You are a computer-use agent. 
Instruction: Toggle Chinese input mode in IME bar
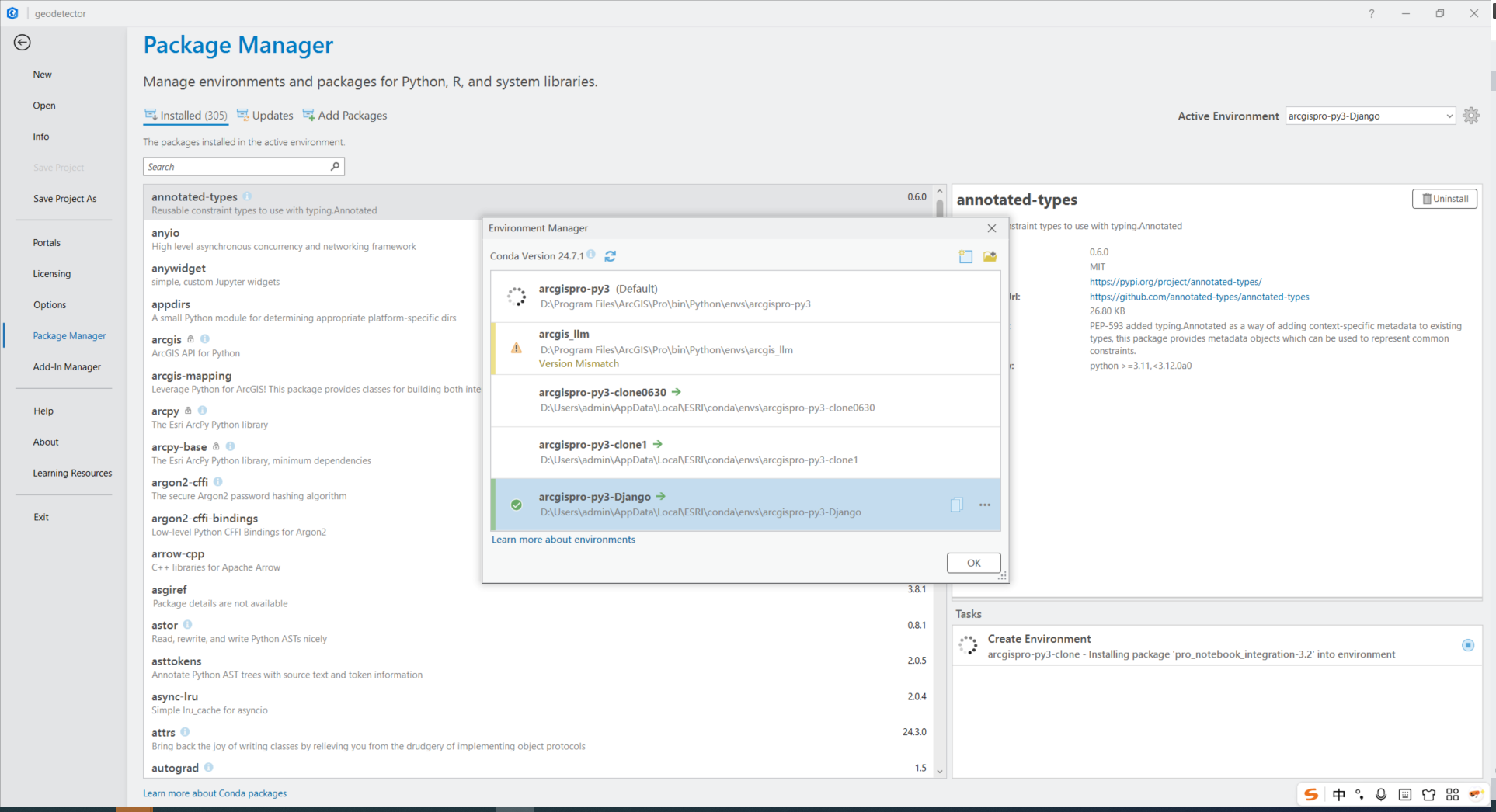(1338, 794)
